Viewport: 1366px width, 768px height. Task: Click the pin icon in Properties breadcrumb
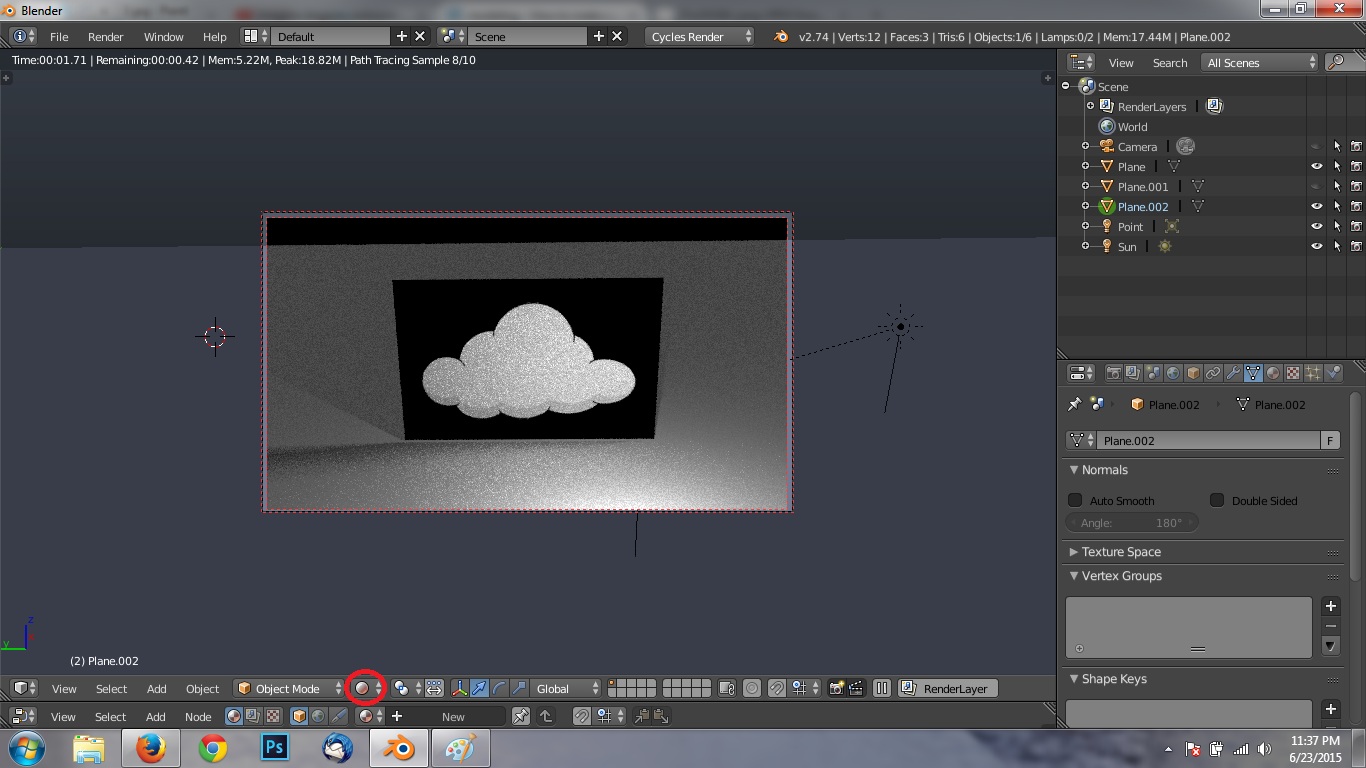pos(1075,404)
